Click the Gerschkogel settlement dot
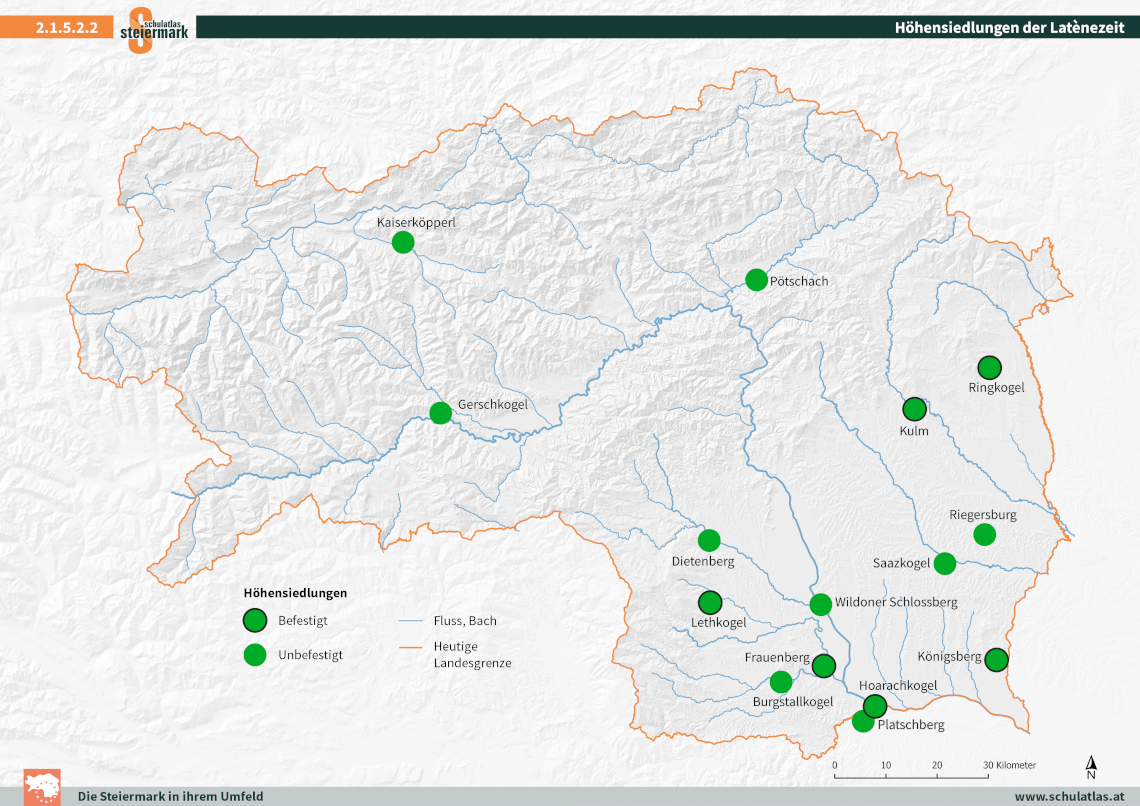The image size is (1140, 806). pos(440,413)
